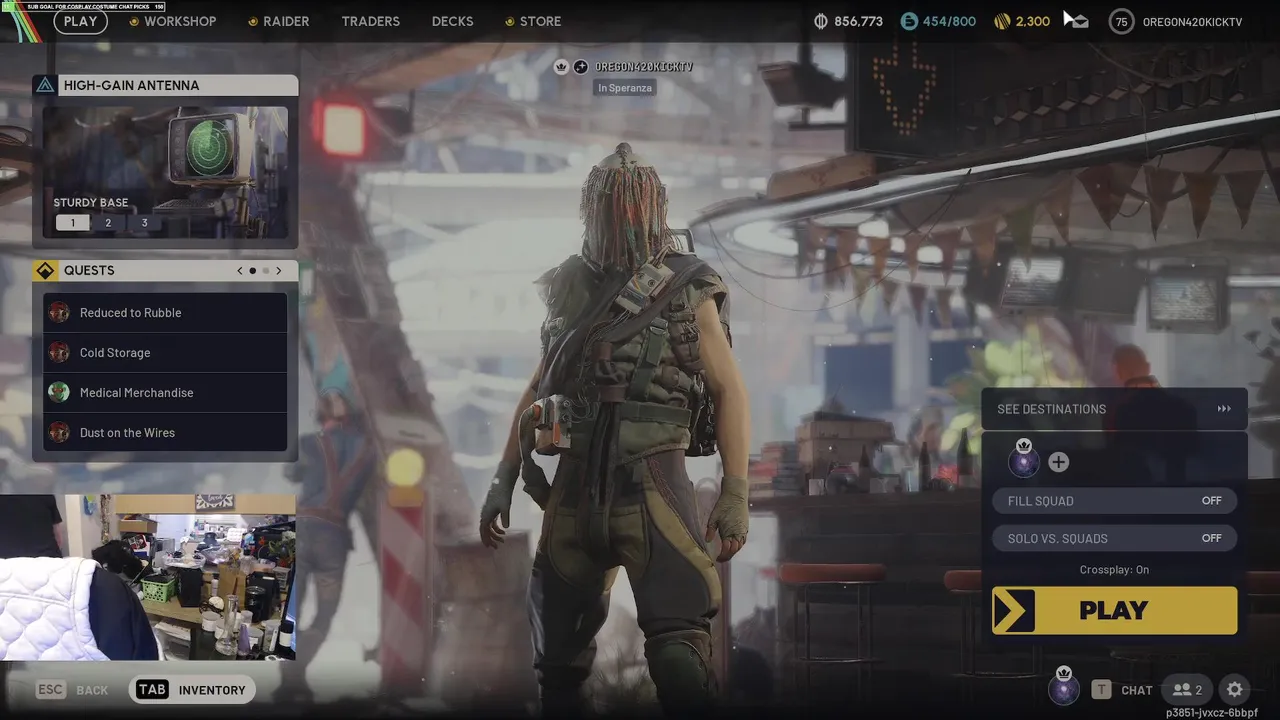
Task: Click the coin currency icon beside 856,773
Action: pyautogui.click(x=822, y=21)
